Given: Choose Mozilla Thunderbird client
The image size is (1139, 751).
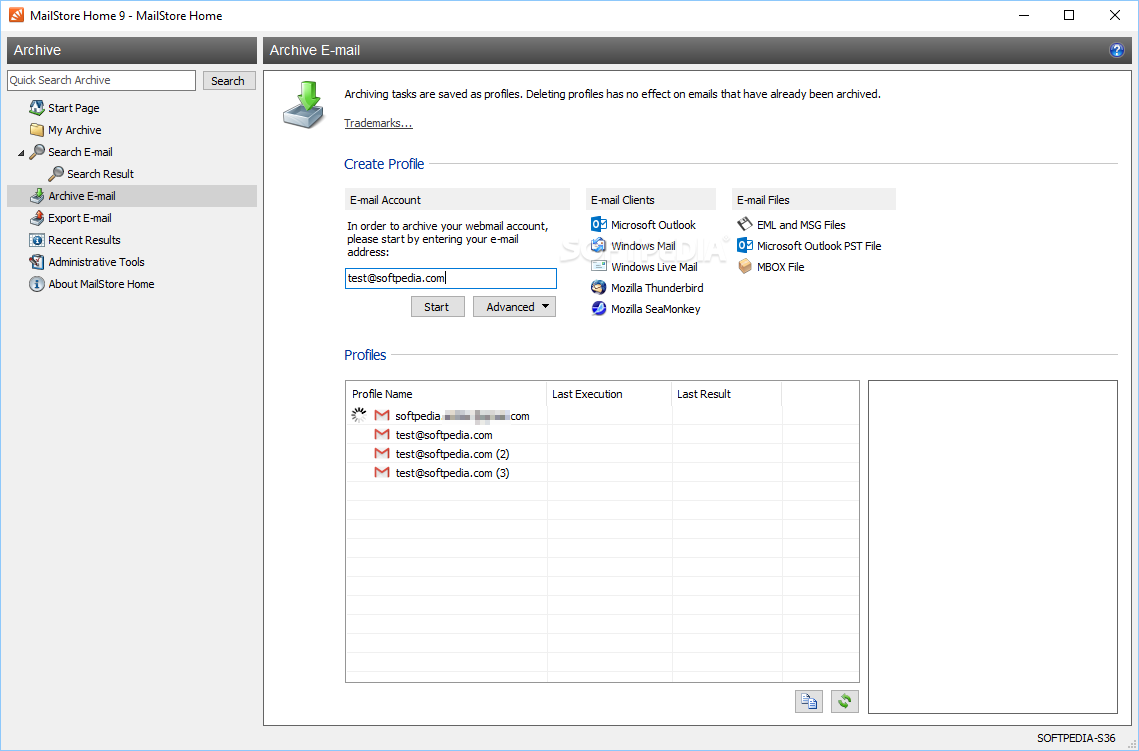Looking at the screenshot, I should [657, 288].
